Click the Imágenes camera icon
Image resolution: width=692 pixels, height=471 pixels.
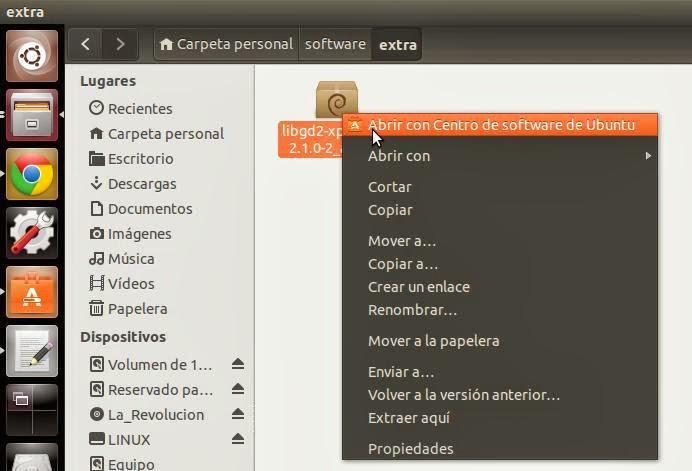96,233
